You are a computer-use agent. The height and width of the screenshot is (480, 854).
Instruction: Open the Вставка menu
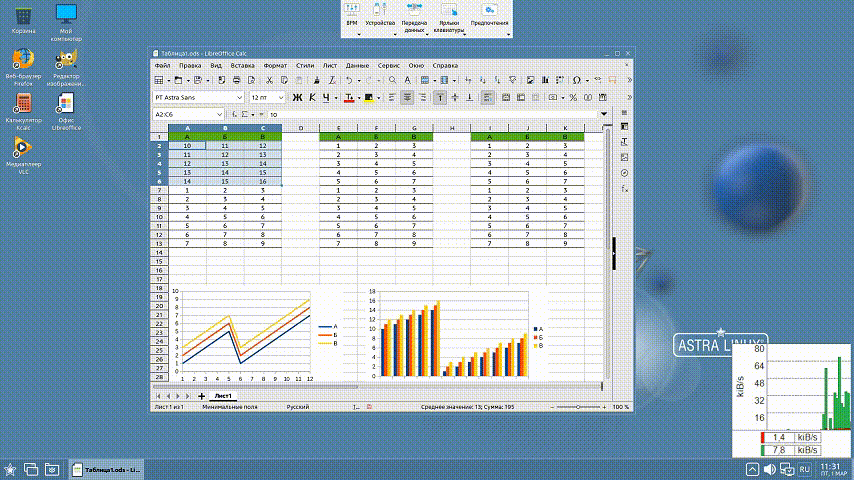pos(242,65)
